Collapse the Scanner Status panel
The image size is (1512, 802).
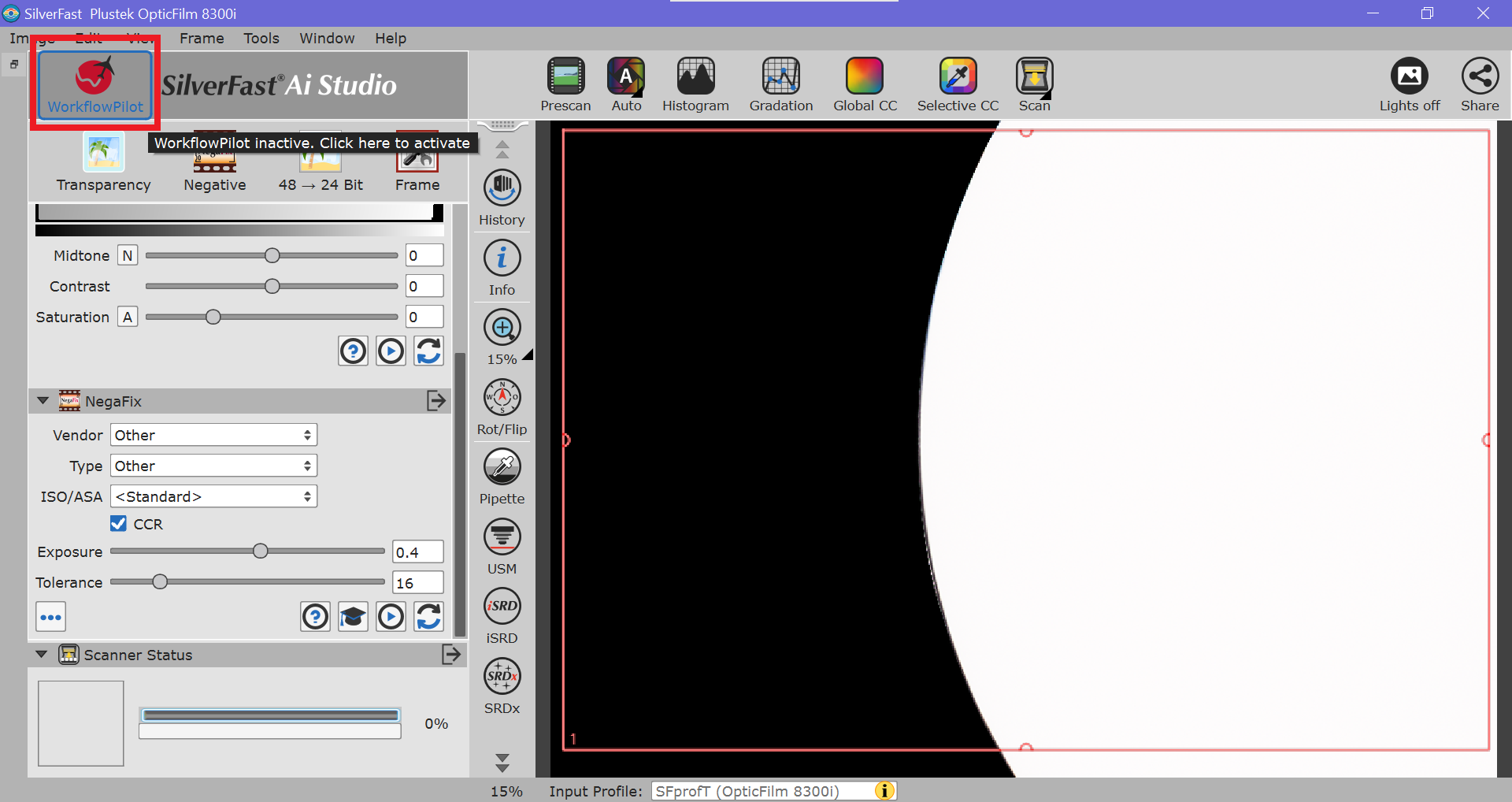(42, 654)
